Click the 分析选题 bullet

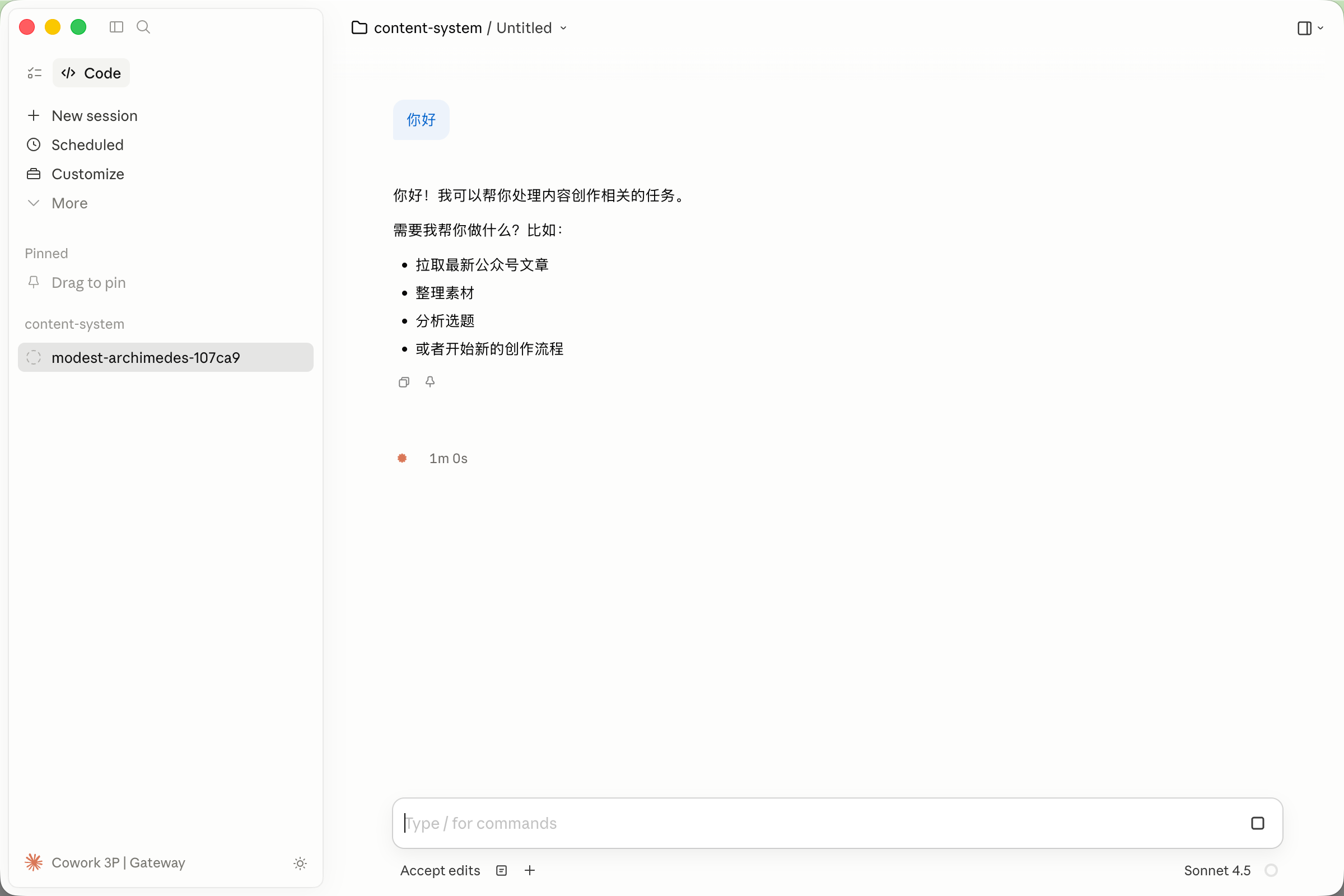[x=445, y=321]
